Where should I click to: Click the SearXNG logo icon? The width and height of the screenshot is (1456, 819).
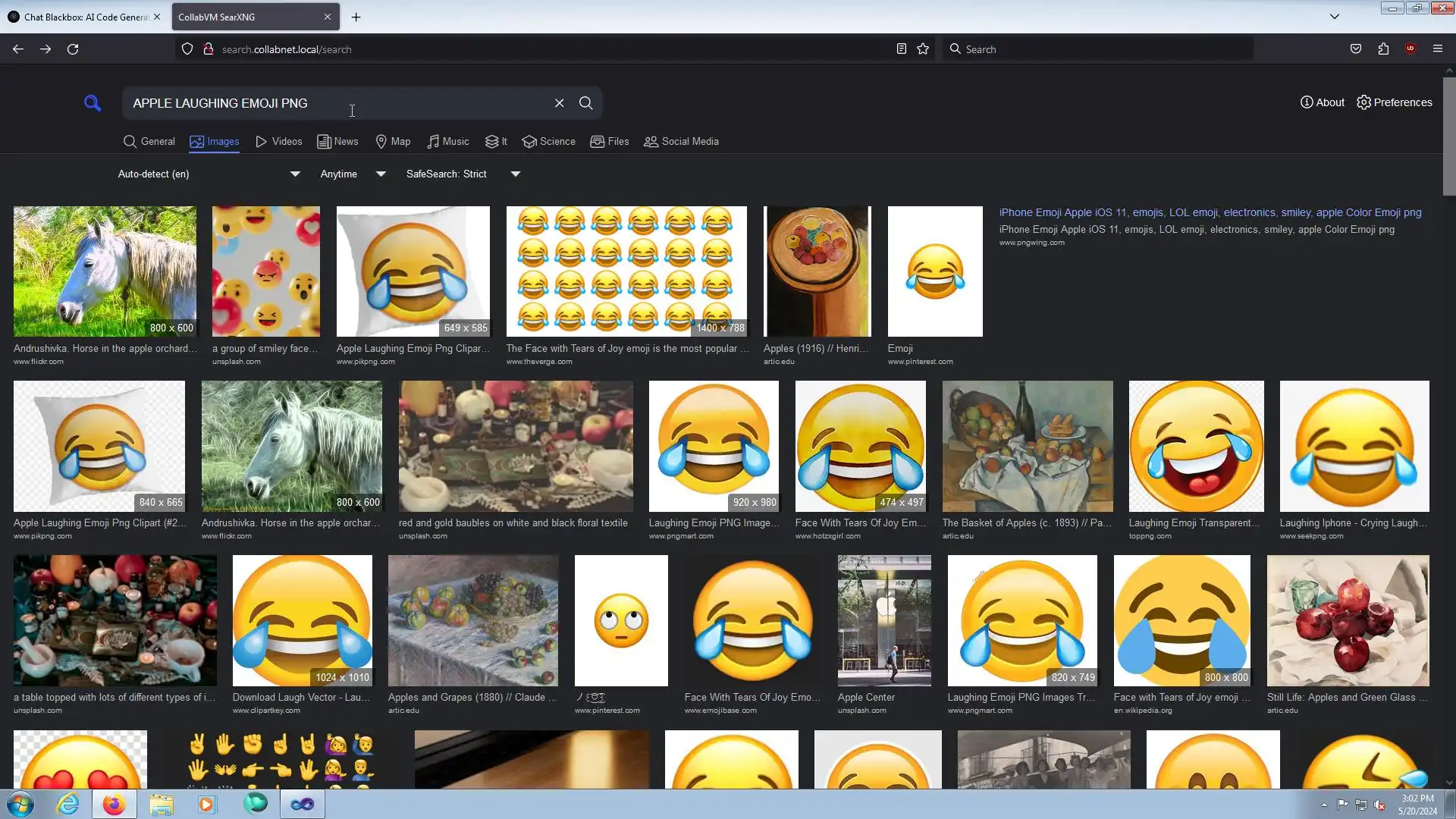tap(93, 103)
